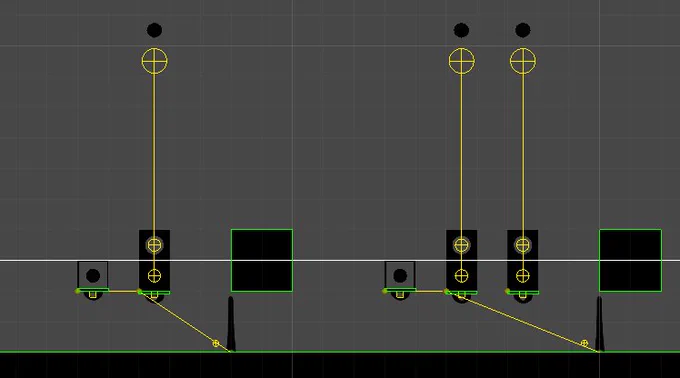
Task: Click green anchor dot at rightmost tall block base
Action: [x=507, y=291]
